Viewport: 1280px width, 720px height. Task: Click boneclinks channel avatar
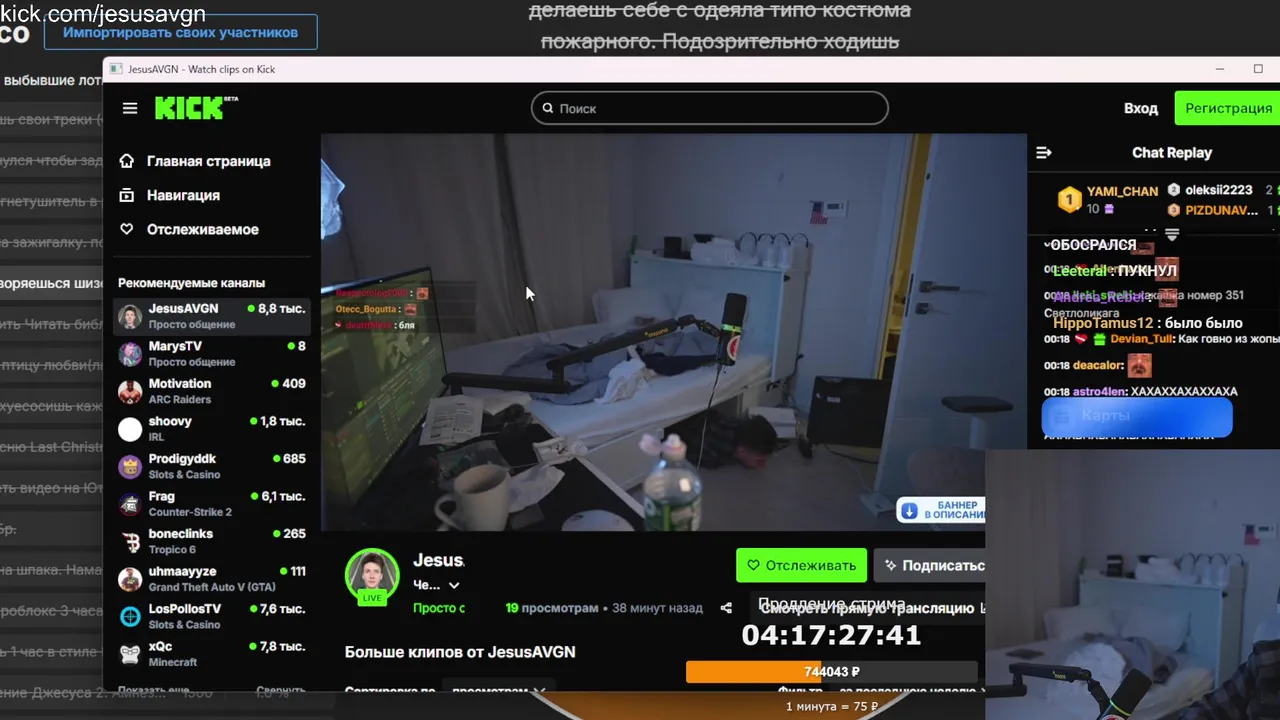130,542
